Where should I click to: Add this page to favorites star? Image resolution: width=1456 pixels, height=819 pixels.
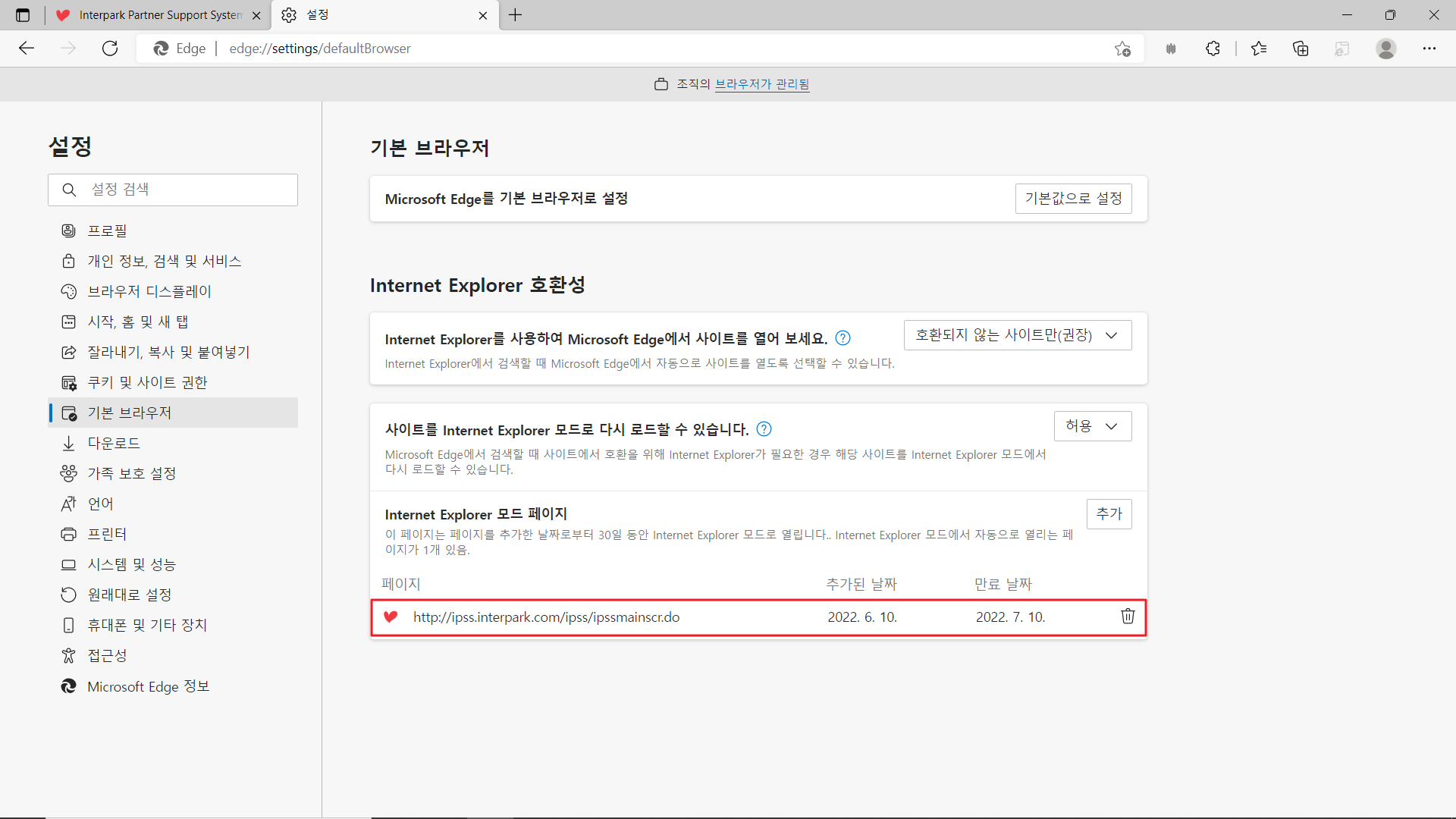(1122, 49)
